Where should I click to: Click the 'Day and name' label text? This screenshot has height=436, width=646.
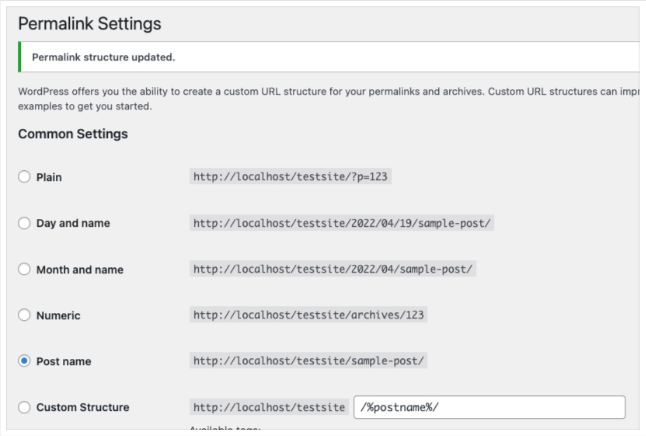[73, 223]
